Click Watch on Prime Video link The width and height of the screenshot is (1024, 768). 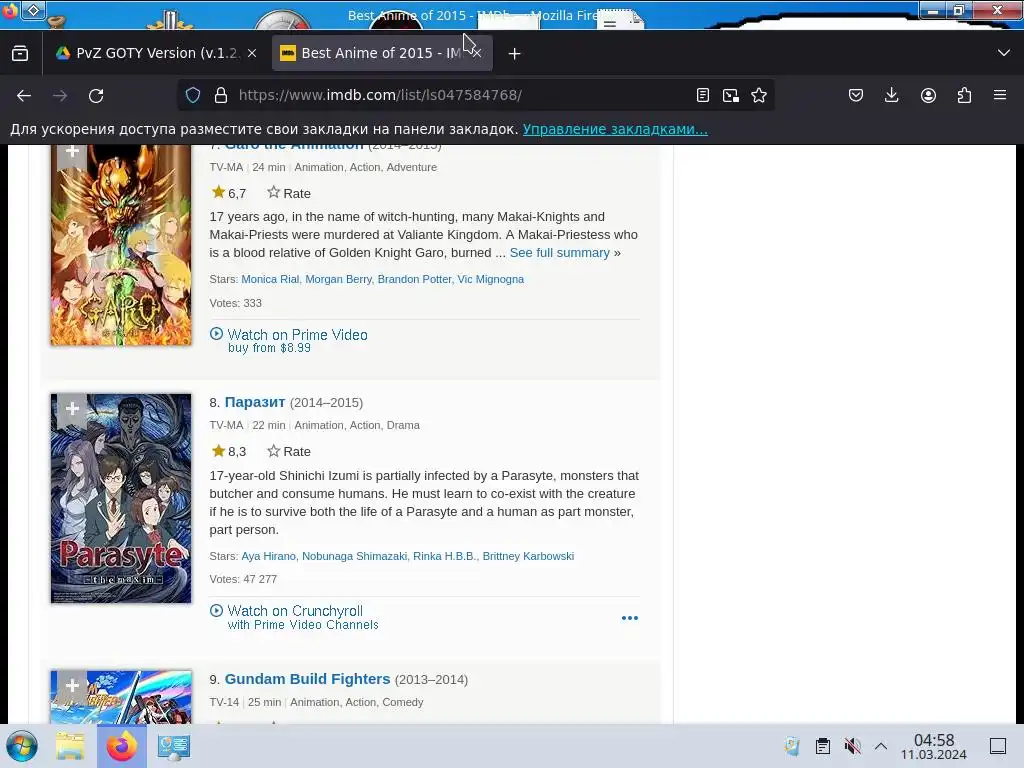(297, 335)
